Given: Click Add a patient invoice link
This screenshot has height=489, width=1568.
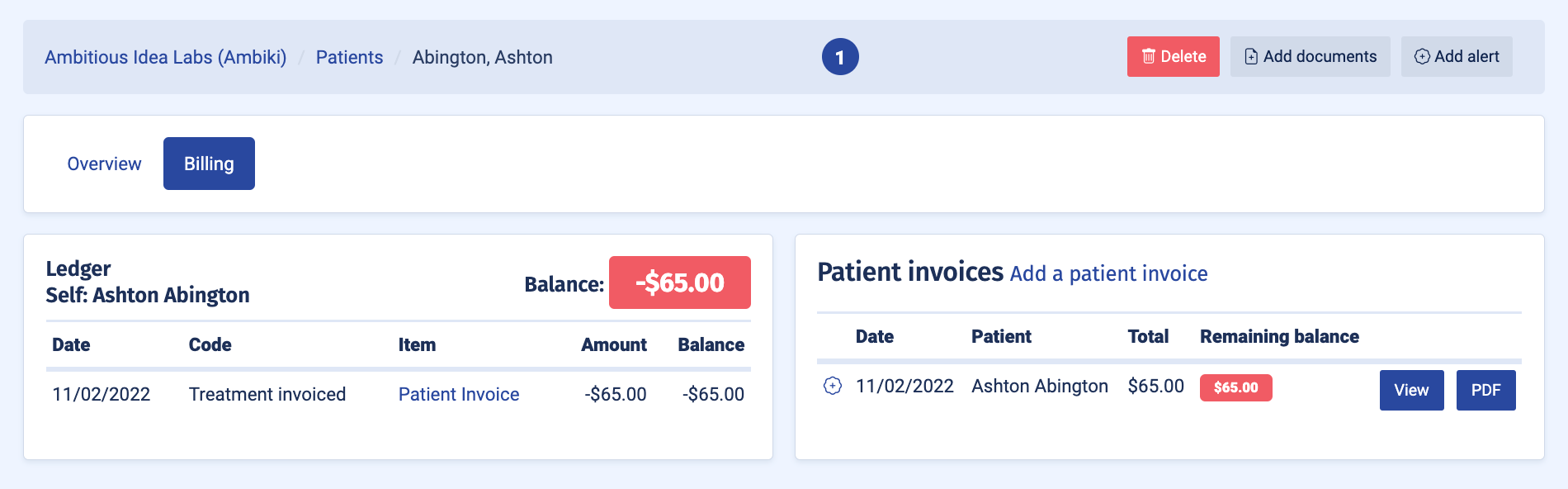Looking at the screenshot, I should coord(1108,273).
